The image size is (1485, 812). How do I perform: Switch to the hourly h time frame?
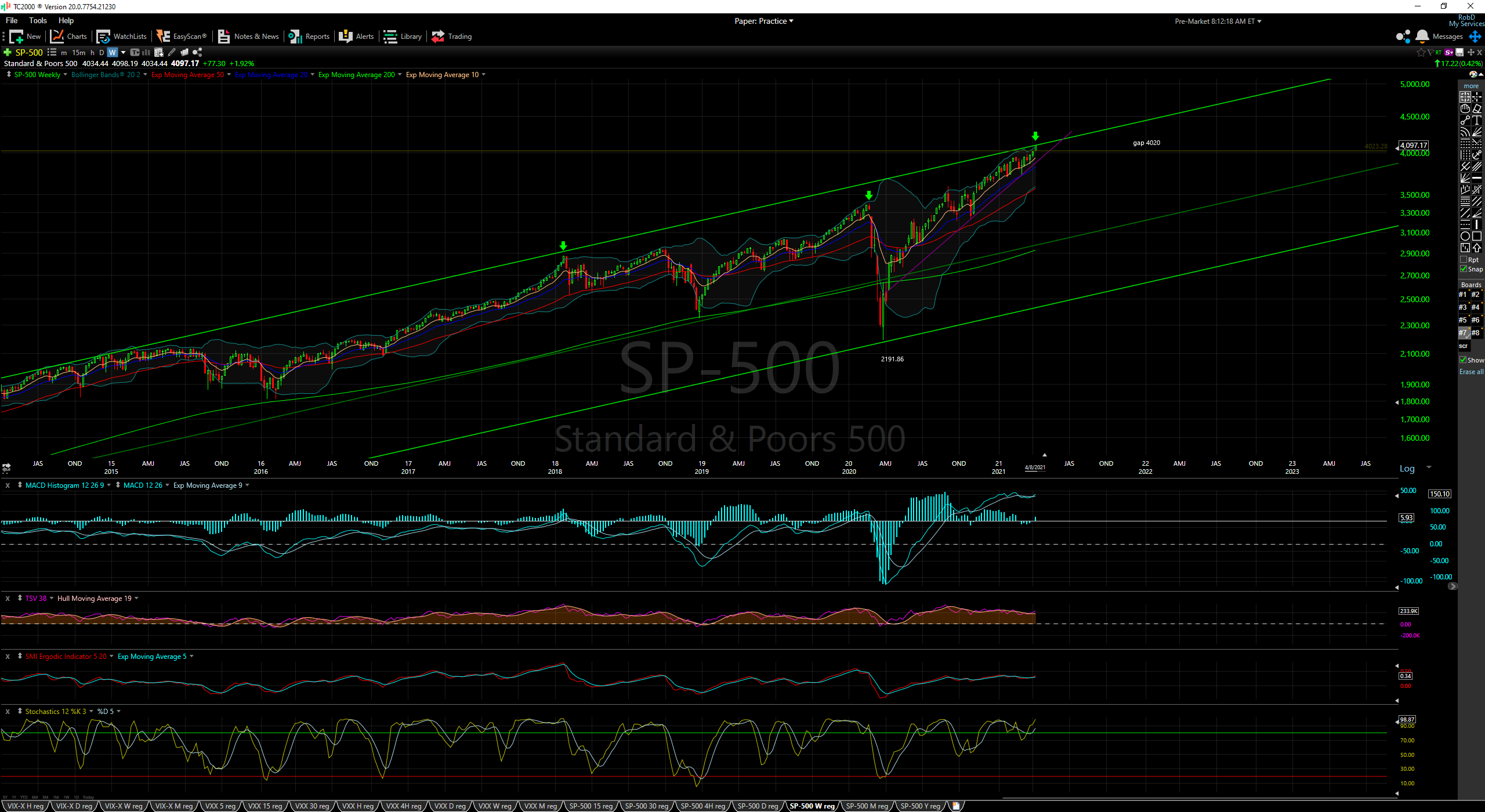pos(92,52)
